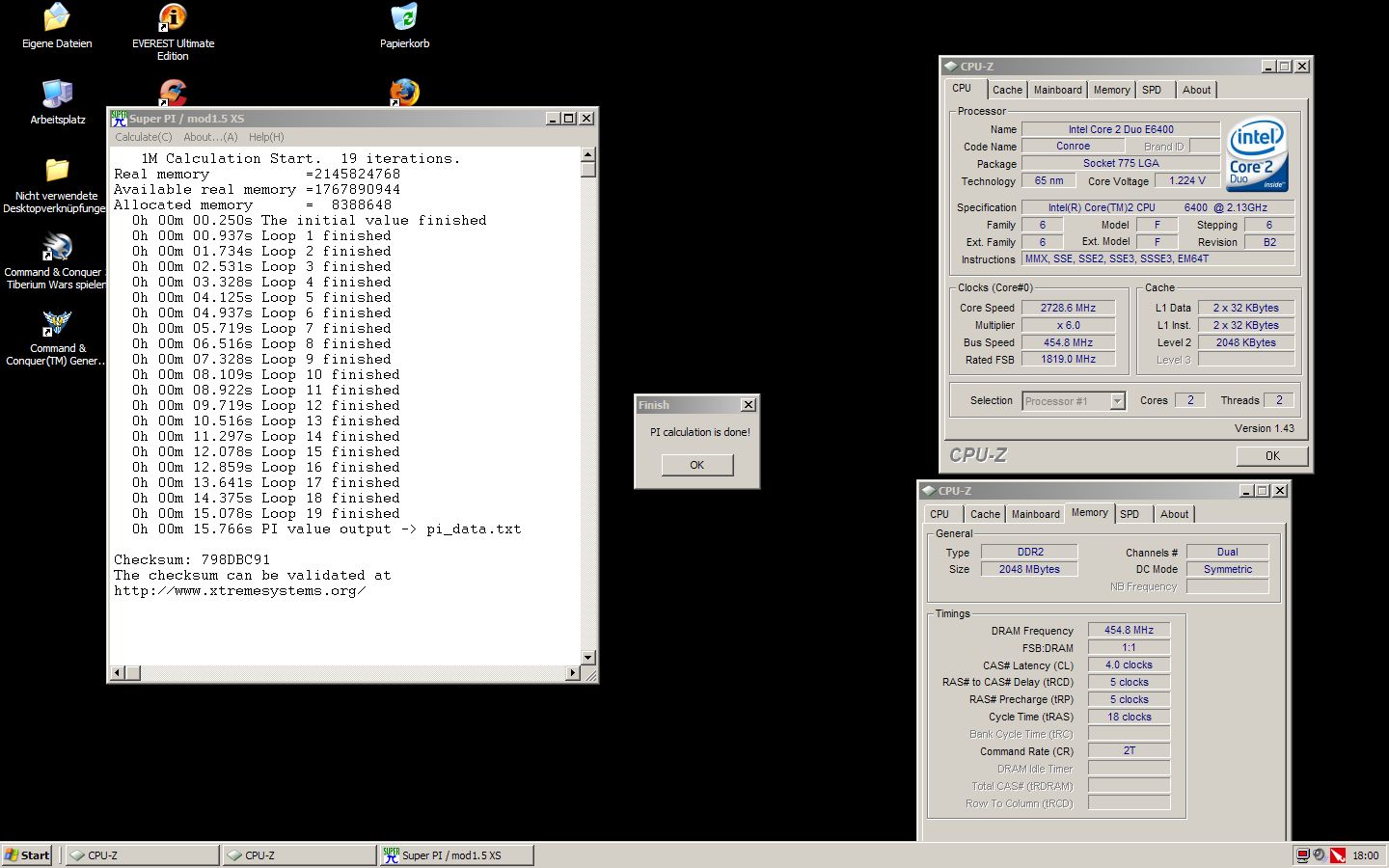Open the Calculate(C) menu in Super PI

[x=144, y=137]
